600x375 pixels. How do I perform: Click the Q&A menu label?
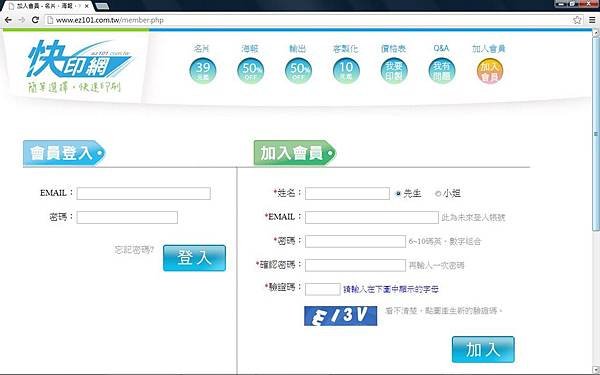441,49
